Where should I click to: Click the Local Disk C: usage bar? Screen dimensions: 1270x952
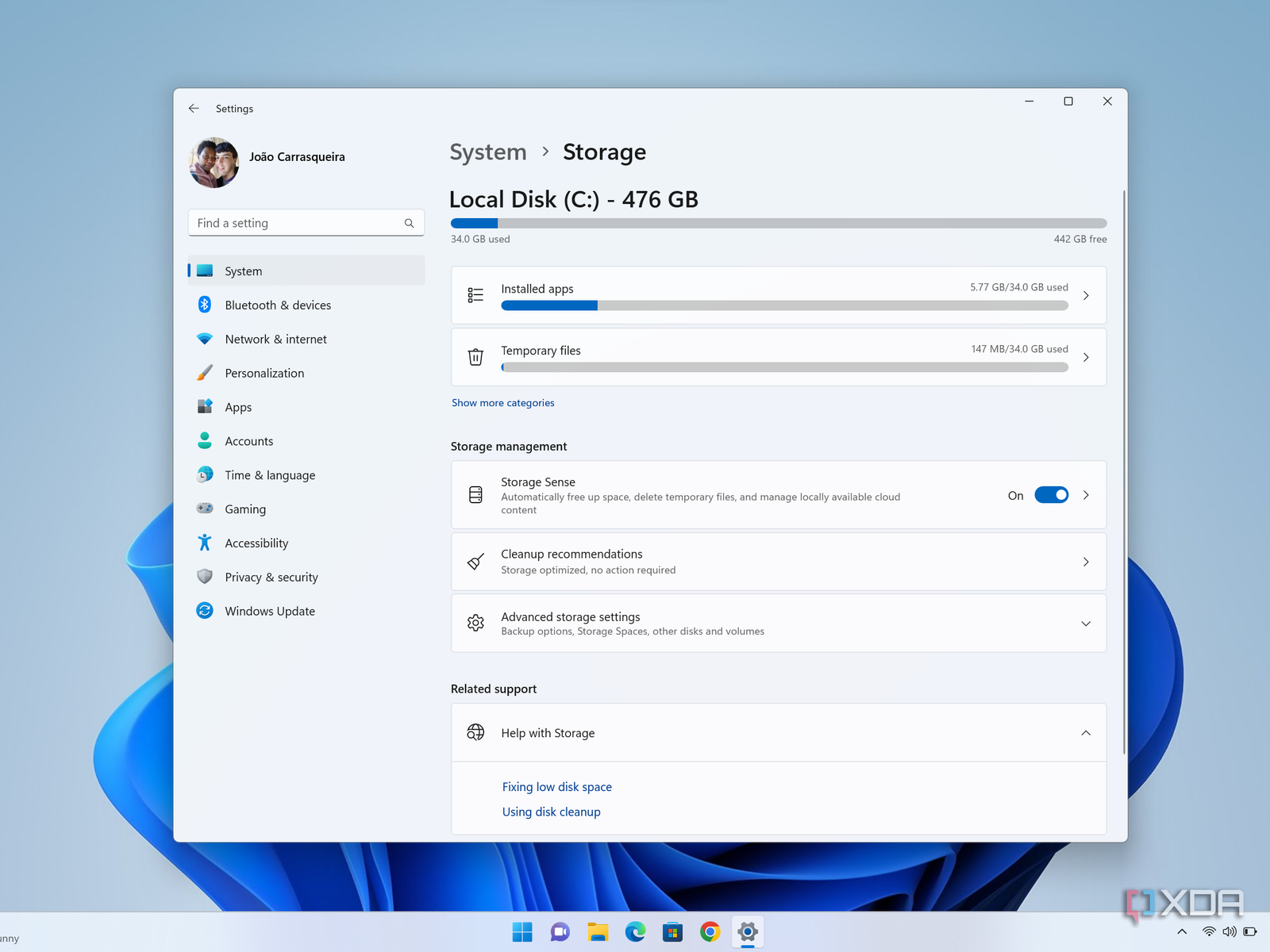[778, 224]
